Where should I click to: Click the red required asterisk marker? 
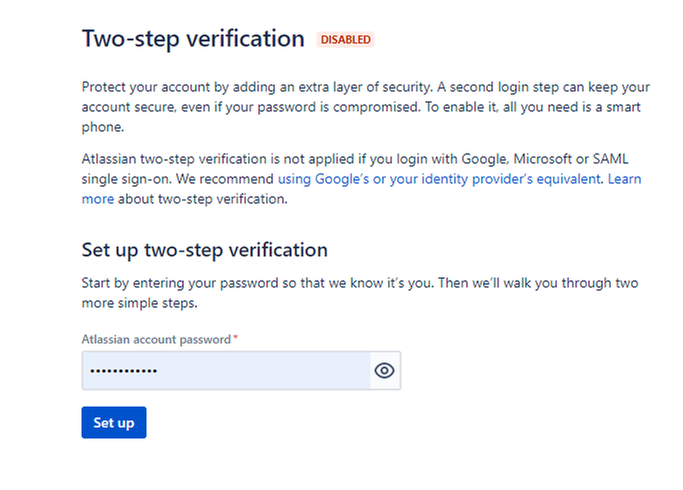pyautogui.click(x=236, y=339)
